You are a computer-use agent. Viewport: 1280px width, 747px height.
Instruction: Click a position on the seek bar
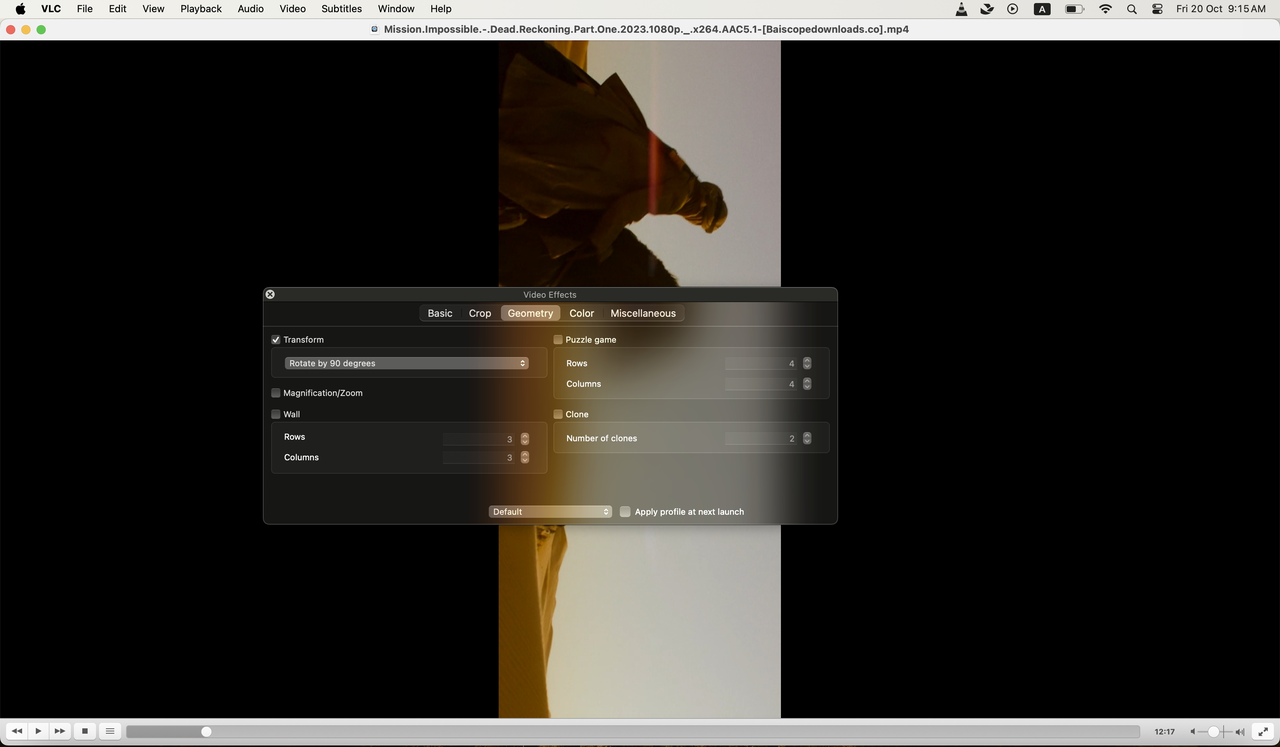(600, 731)
